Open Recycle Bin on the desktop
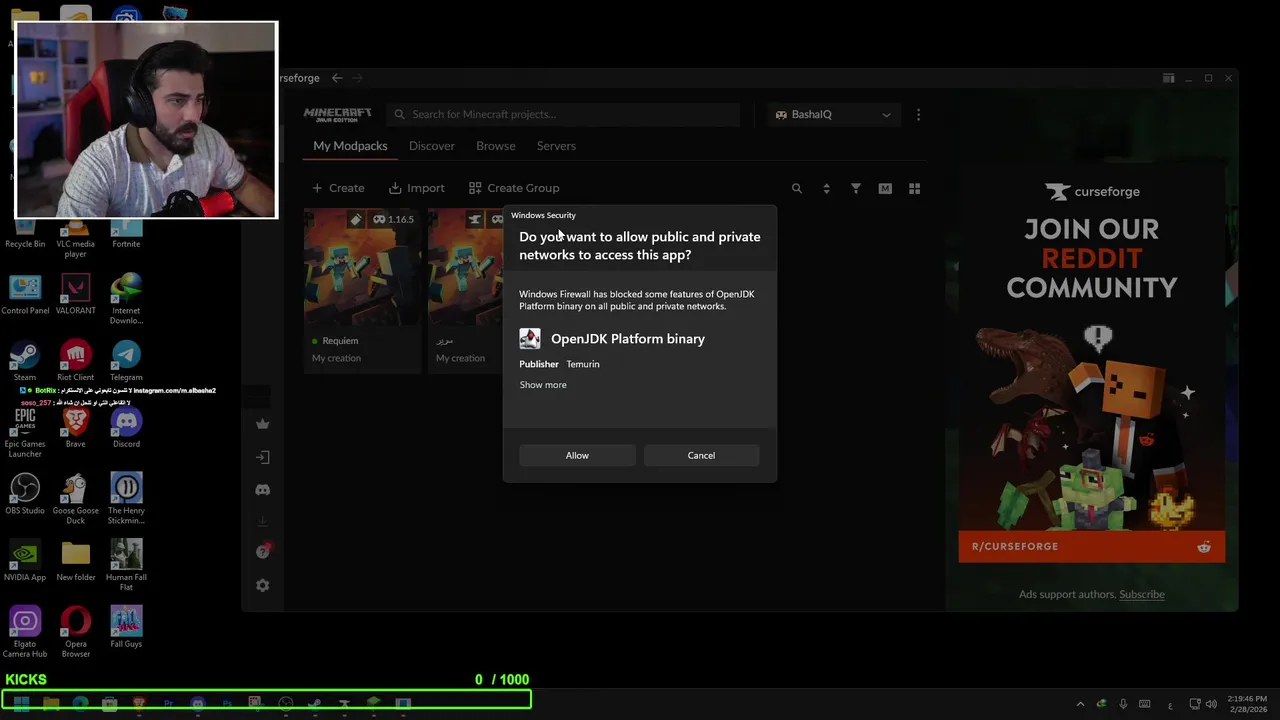Image resolution: width=1280 pixels, height=720 pixels. pyautogui.click(x=25, y=234)
